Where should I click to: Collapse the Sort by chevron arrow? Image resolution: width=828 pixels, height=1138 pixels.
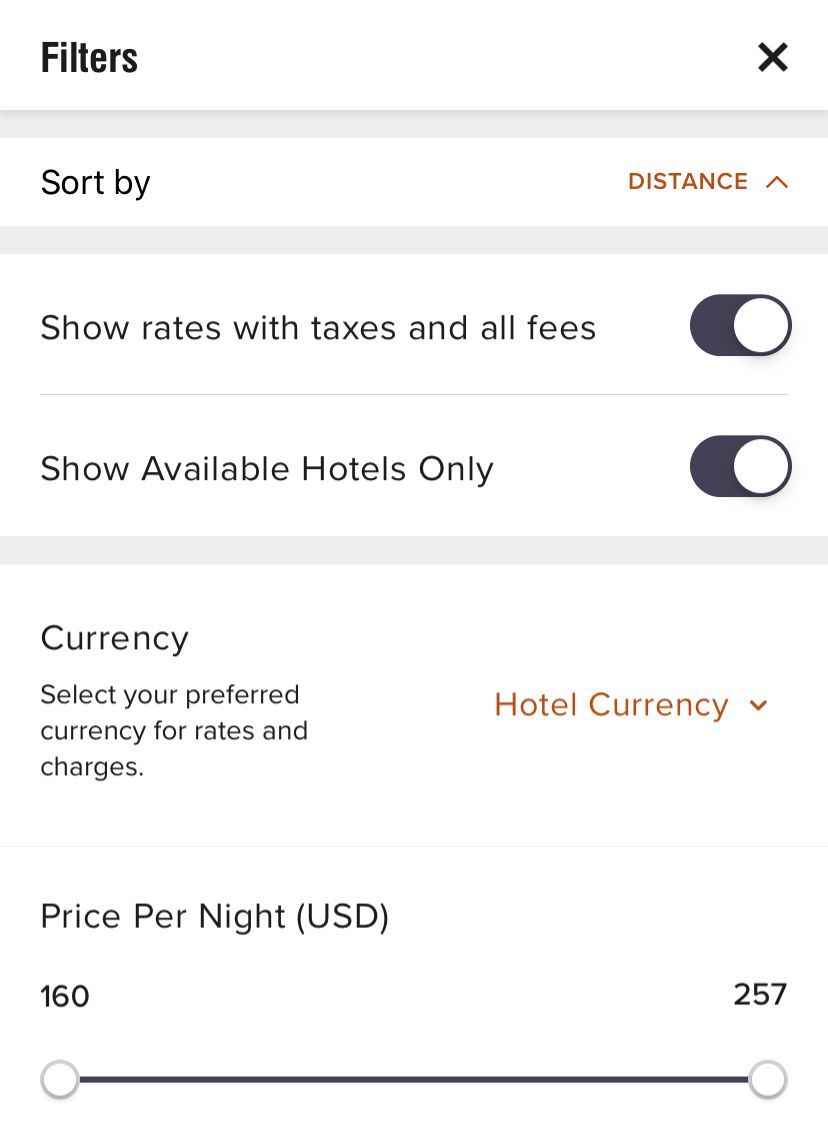777,182
